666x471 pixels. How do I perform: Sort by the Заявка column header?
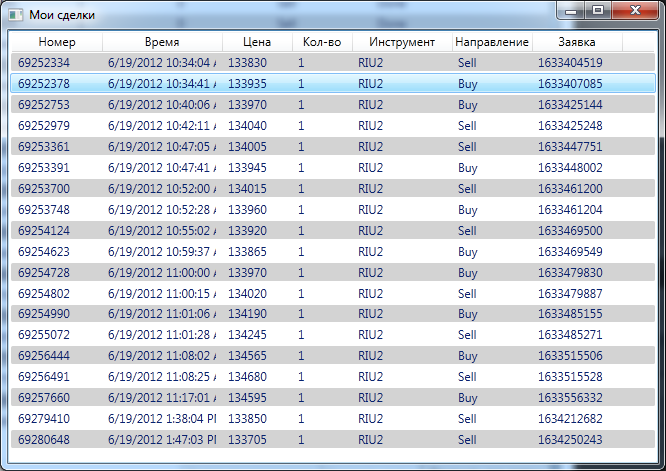(x=577, y=42)
